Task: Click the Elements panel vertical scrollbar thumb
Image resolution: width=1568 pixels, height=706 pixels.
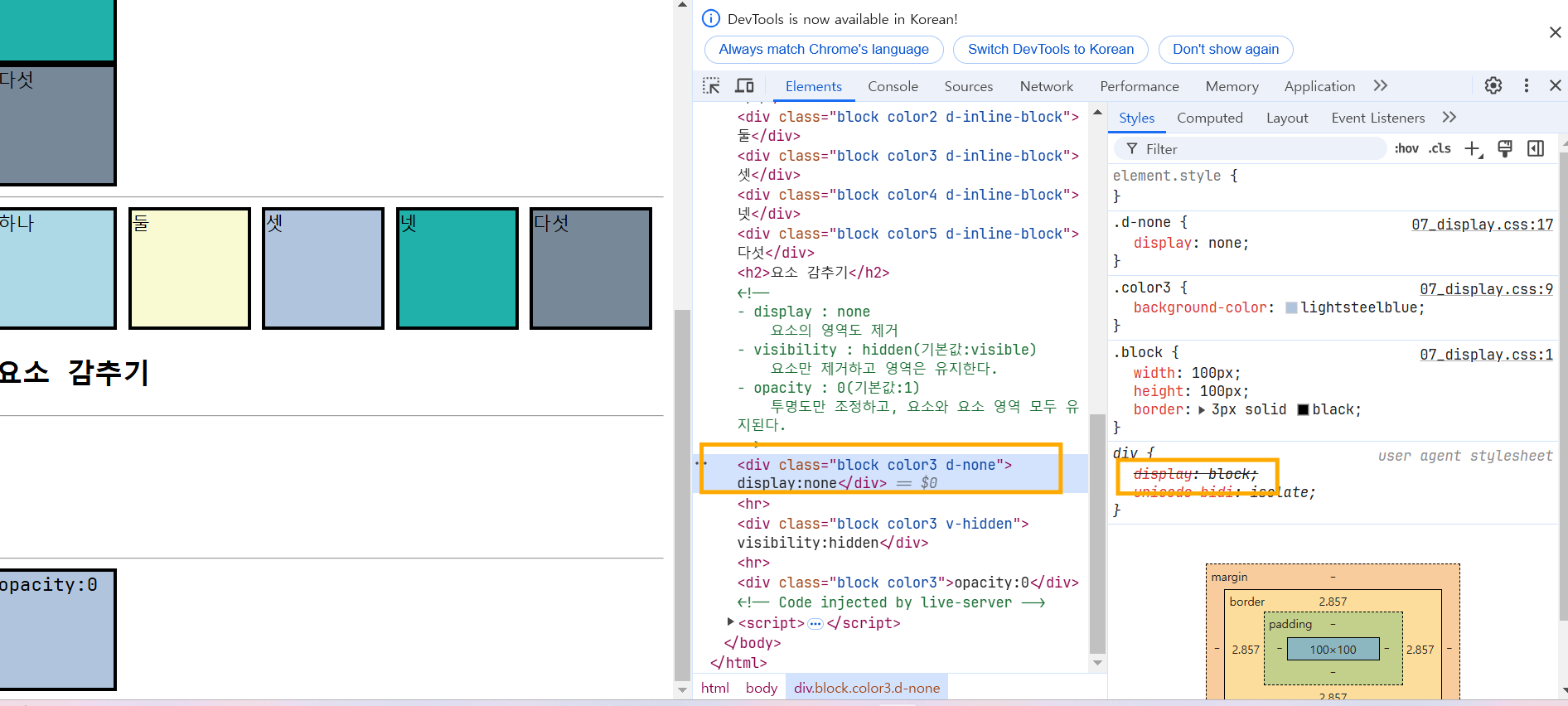Action: coord(1097,534)
